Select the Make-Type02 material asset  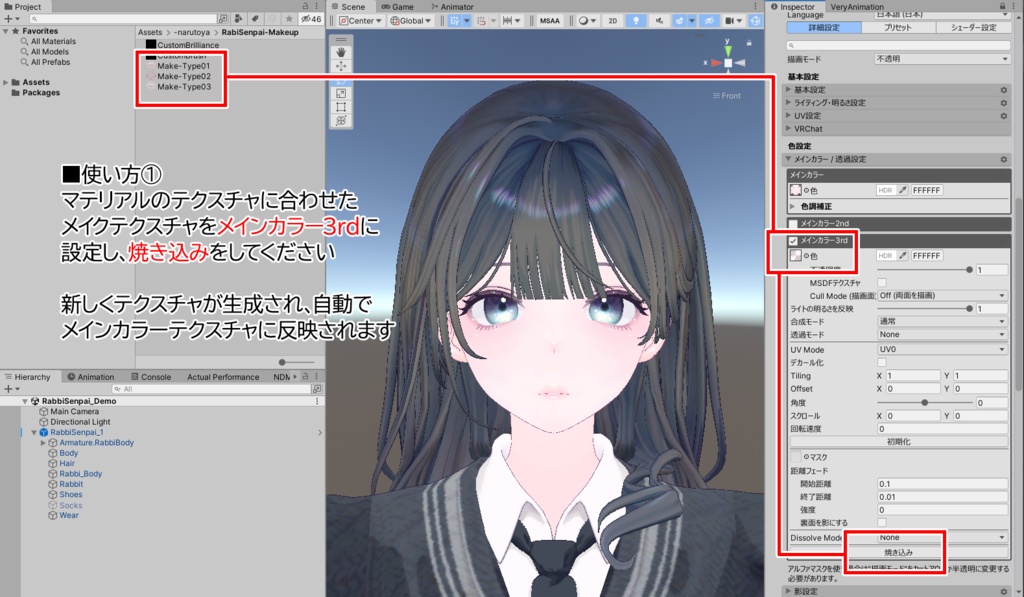[x=178, y=76]
